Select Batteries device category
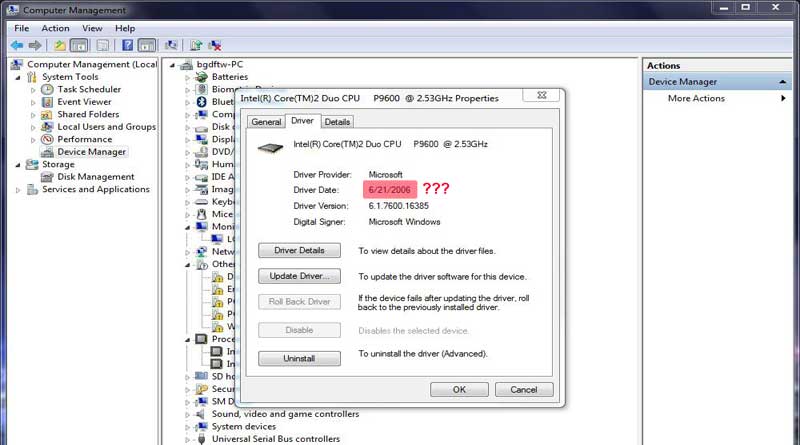 230,77
